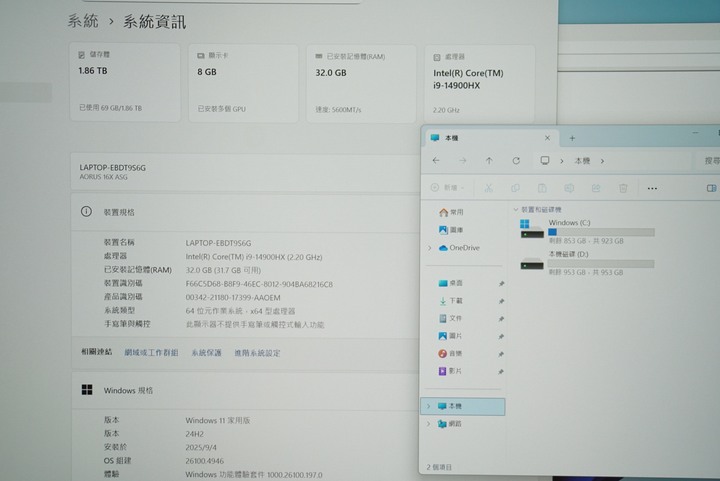Open the Windows (C:) drive
Screen dimensions: 720x481
tap(587, 231)
